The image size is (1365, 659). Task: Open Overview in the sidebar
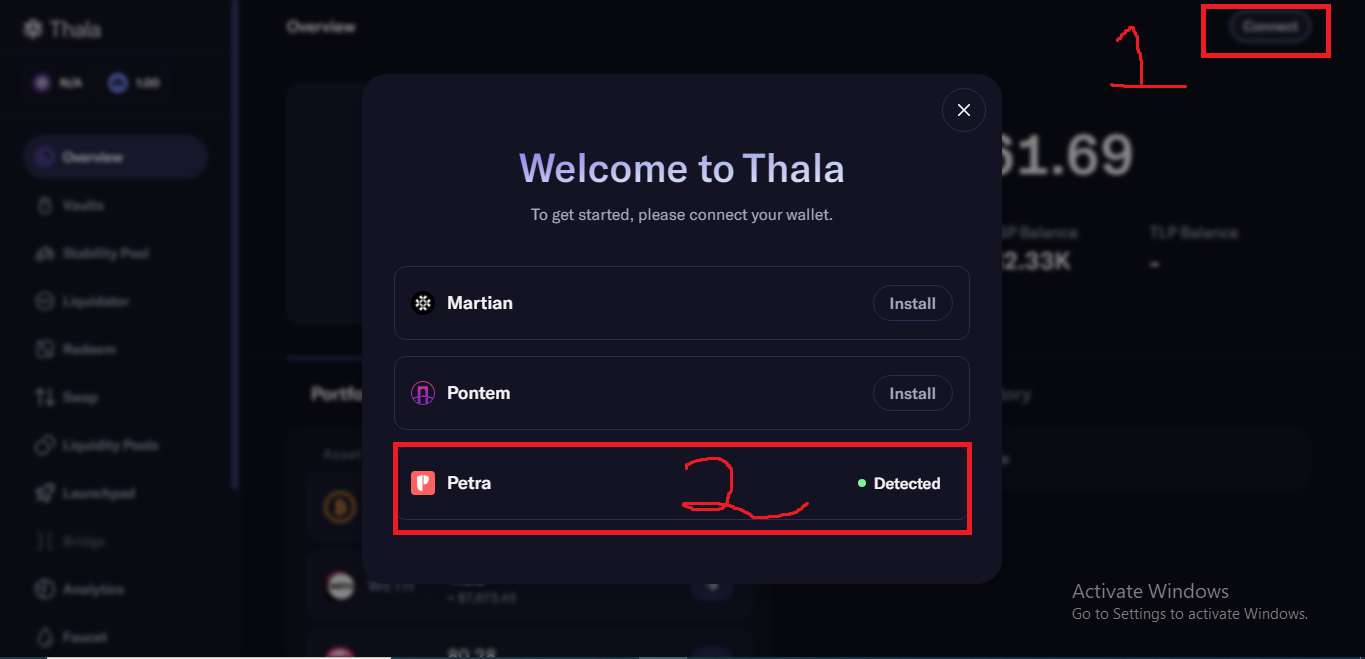[115, 157]
